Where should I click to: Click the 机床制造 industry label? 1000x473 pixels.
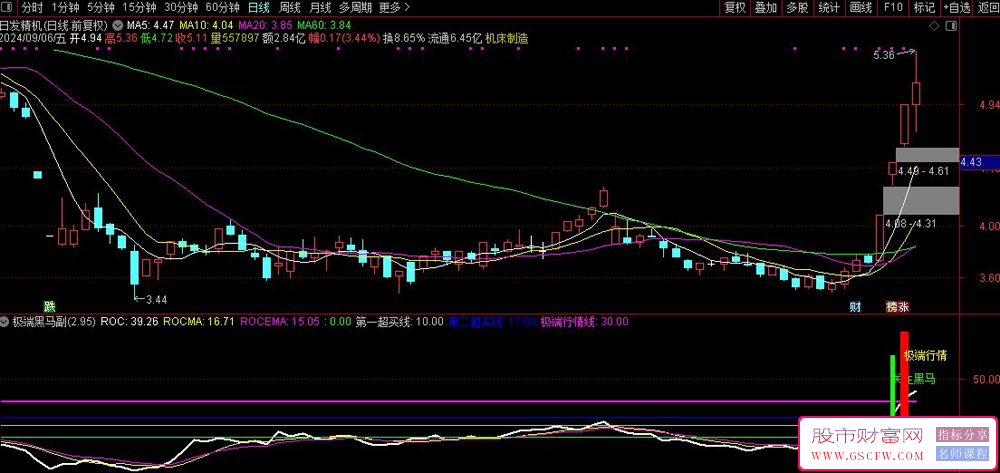point(506,38)
